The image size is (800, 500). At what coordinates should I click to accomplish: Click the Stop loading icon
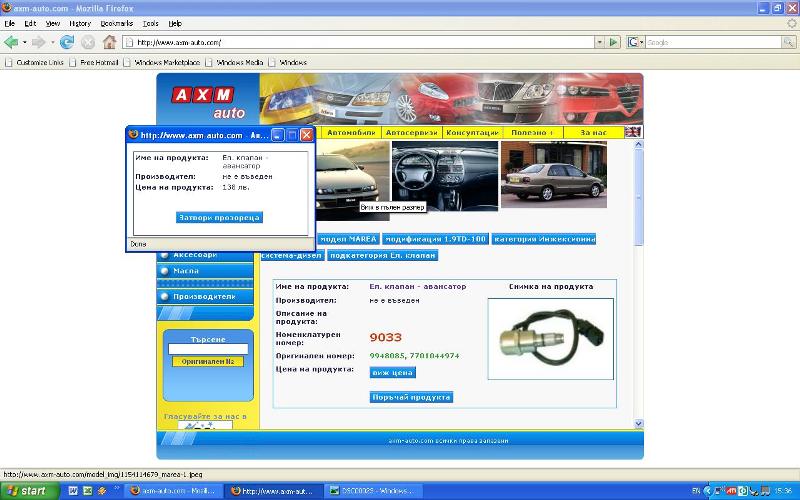click(x=88, y=42)
